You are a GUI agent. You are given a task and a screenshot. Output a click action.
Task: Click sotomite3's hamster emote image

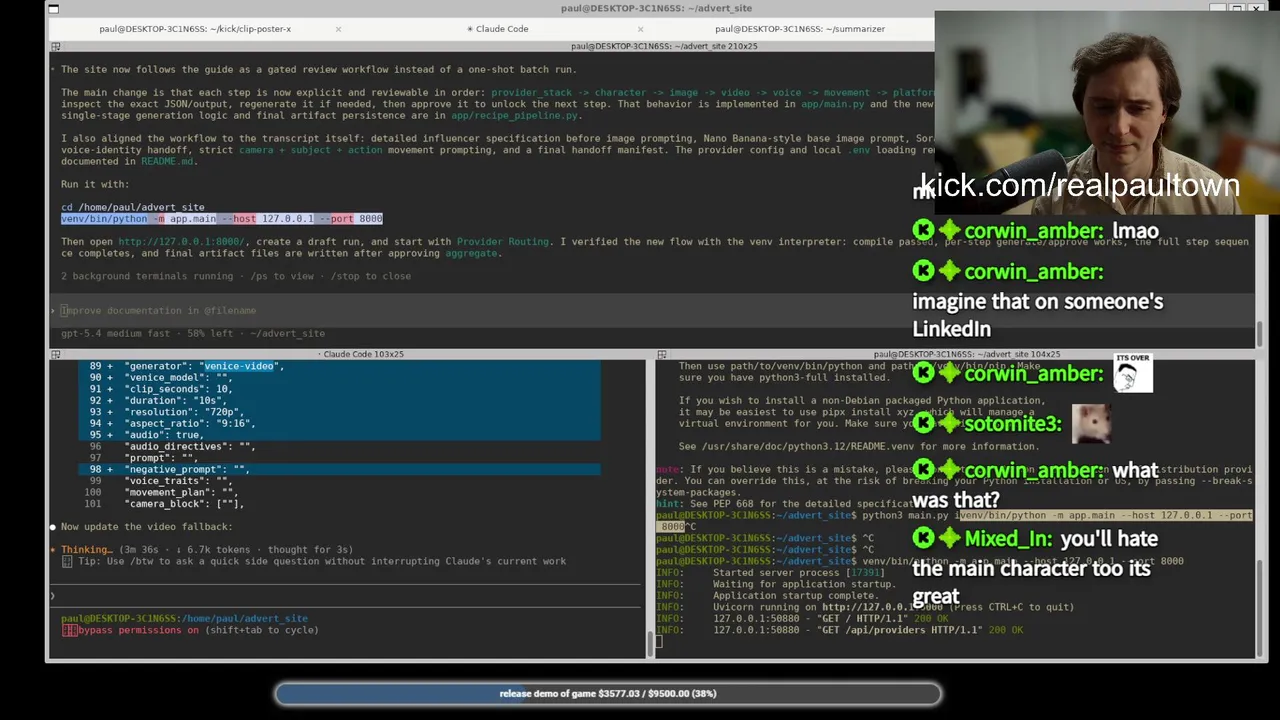click(1091, 424)
